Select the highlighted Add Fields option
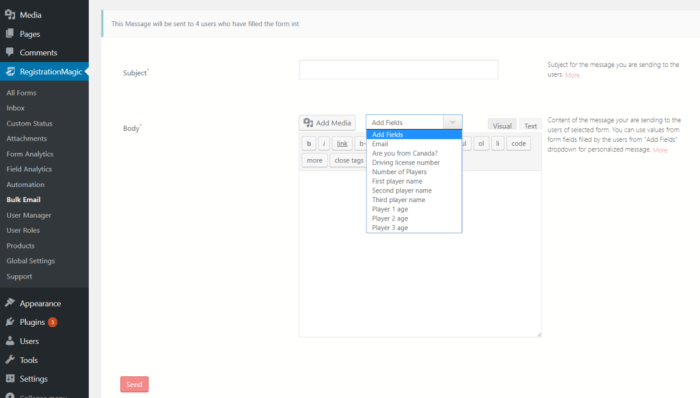This screenshot has height=398, width=700. point(414,134)
